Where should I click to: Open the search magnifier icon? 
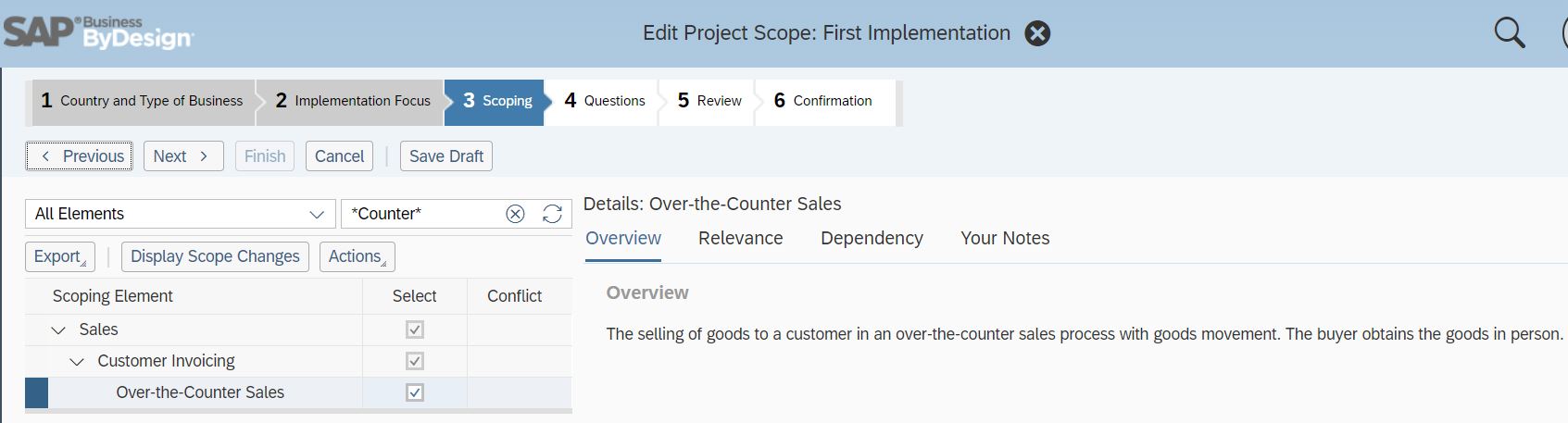[x=1510, y=33]
